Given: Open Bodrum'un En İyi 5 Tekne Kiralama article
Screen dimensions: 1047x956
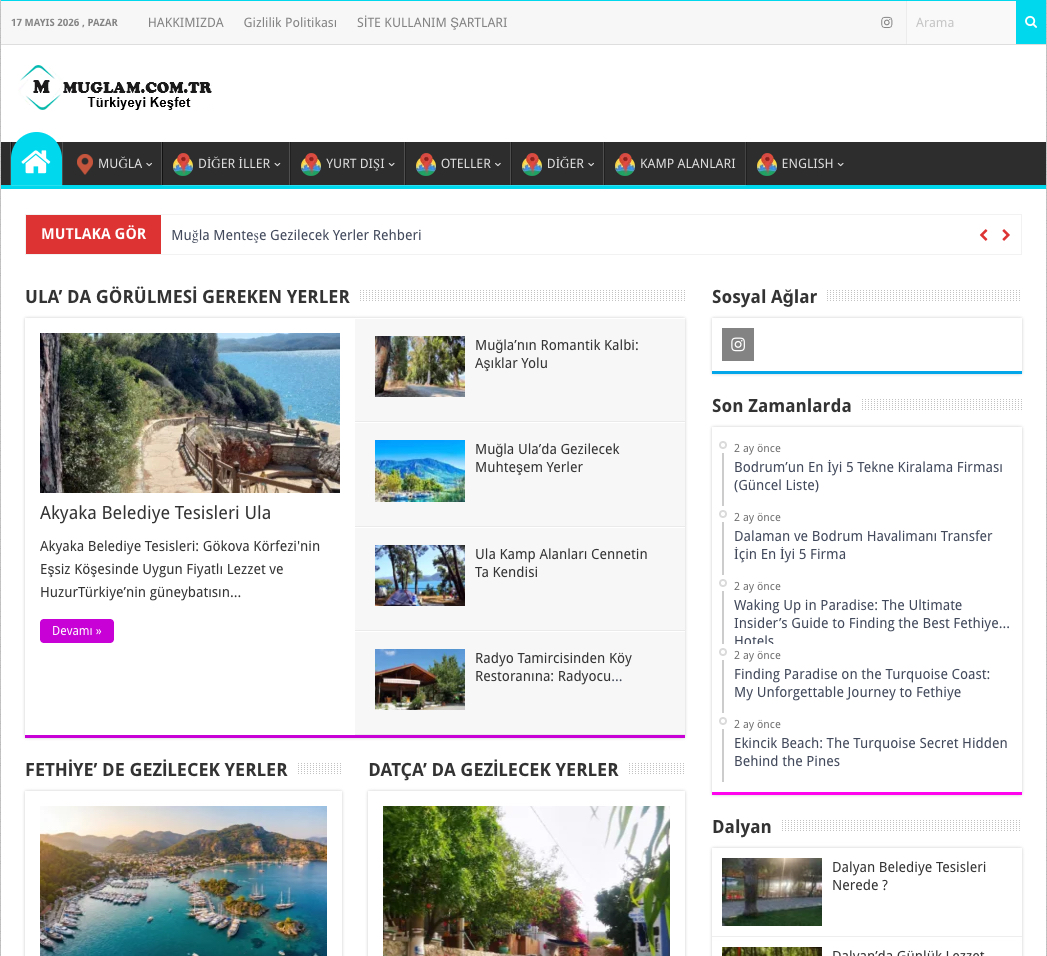Looking at the screenshot, I should click(868, 476).
